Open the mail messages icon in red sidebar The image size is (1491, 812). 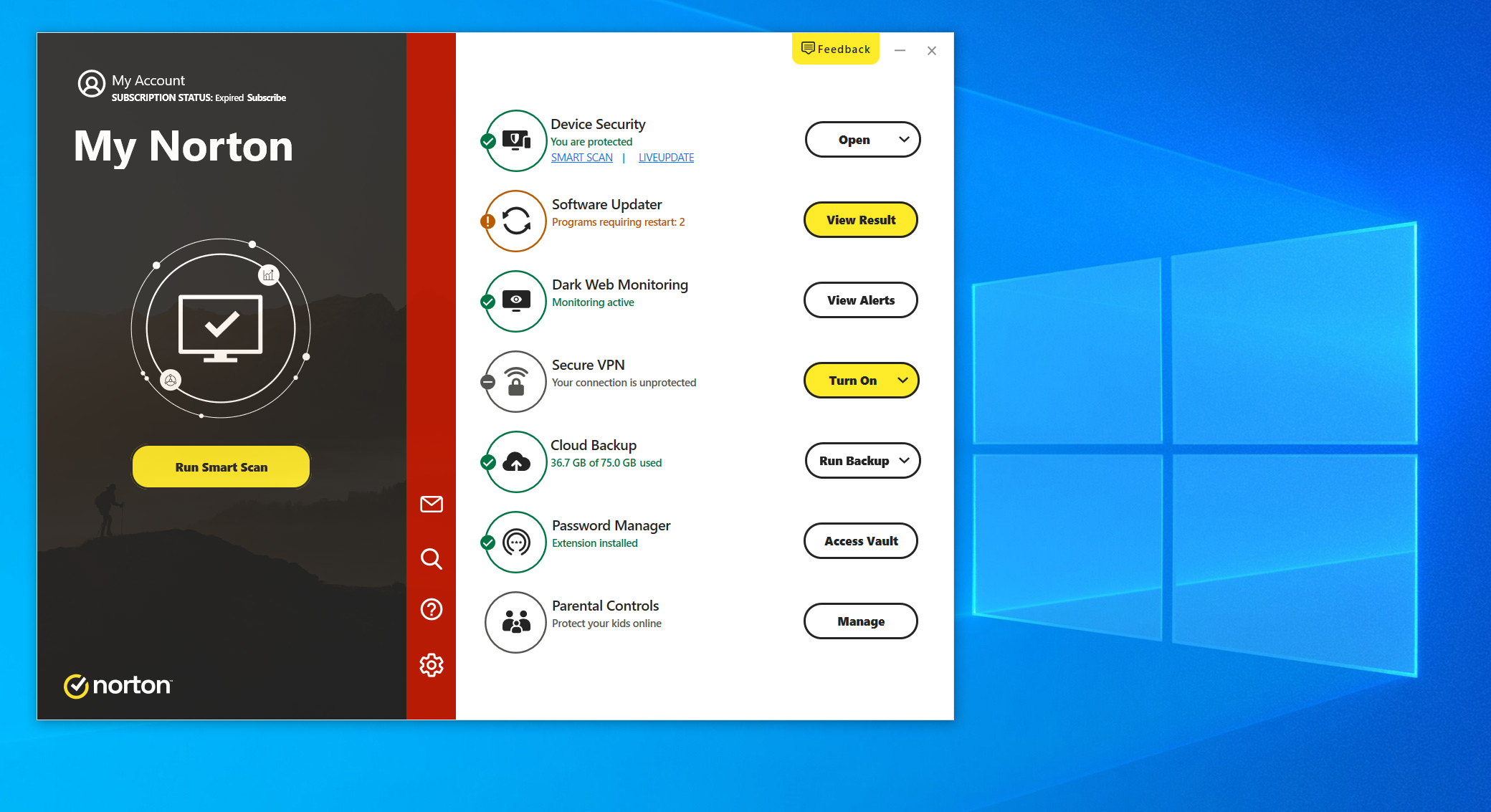click(432, 505)
